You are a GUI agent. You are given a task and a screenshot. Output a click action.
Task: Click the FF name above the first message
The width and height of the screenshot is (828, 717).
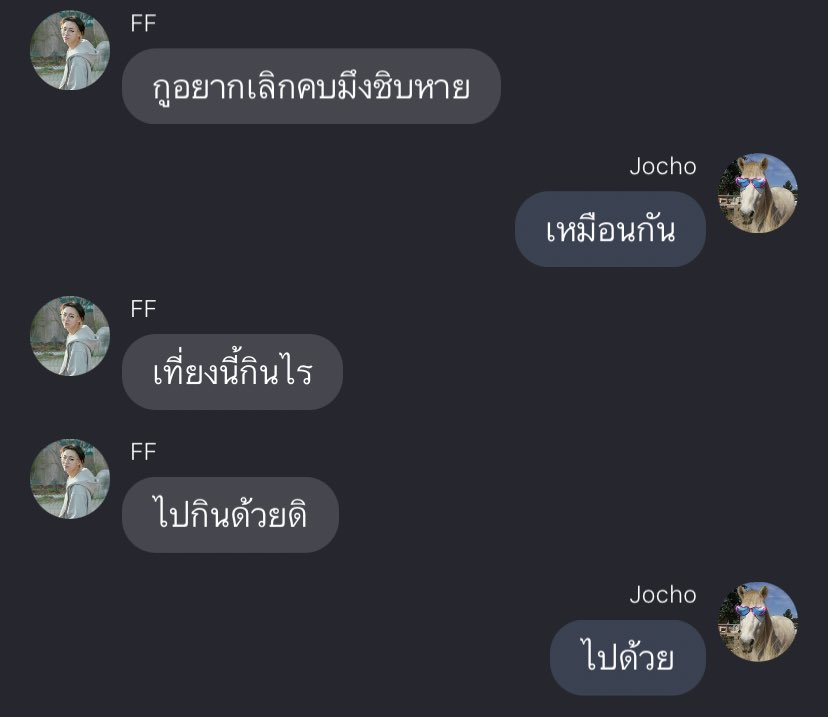click(143, 24)
